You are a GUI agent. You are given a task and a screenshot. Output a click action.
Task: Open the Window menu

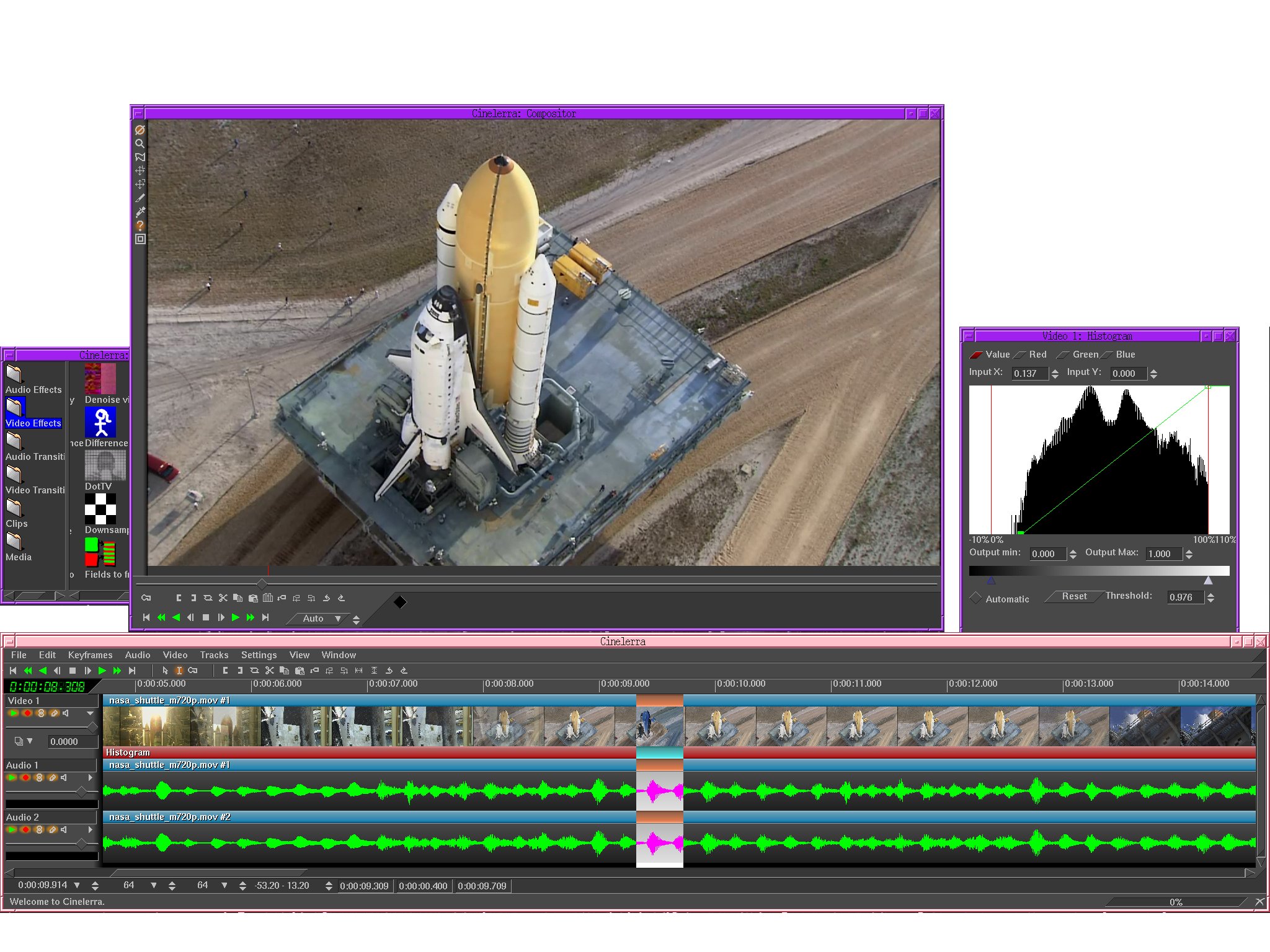tap(339, 655)
